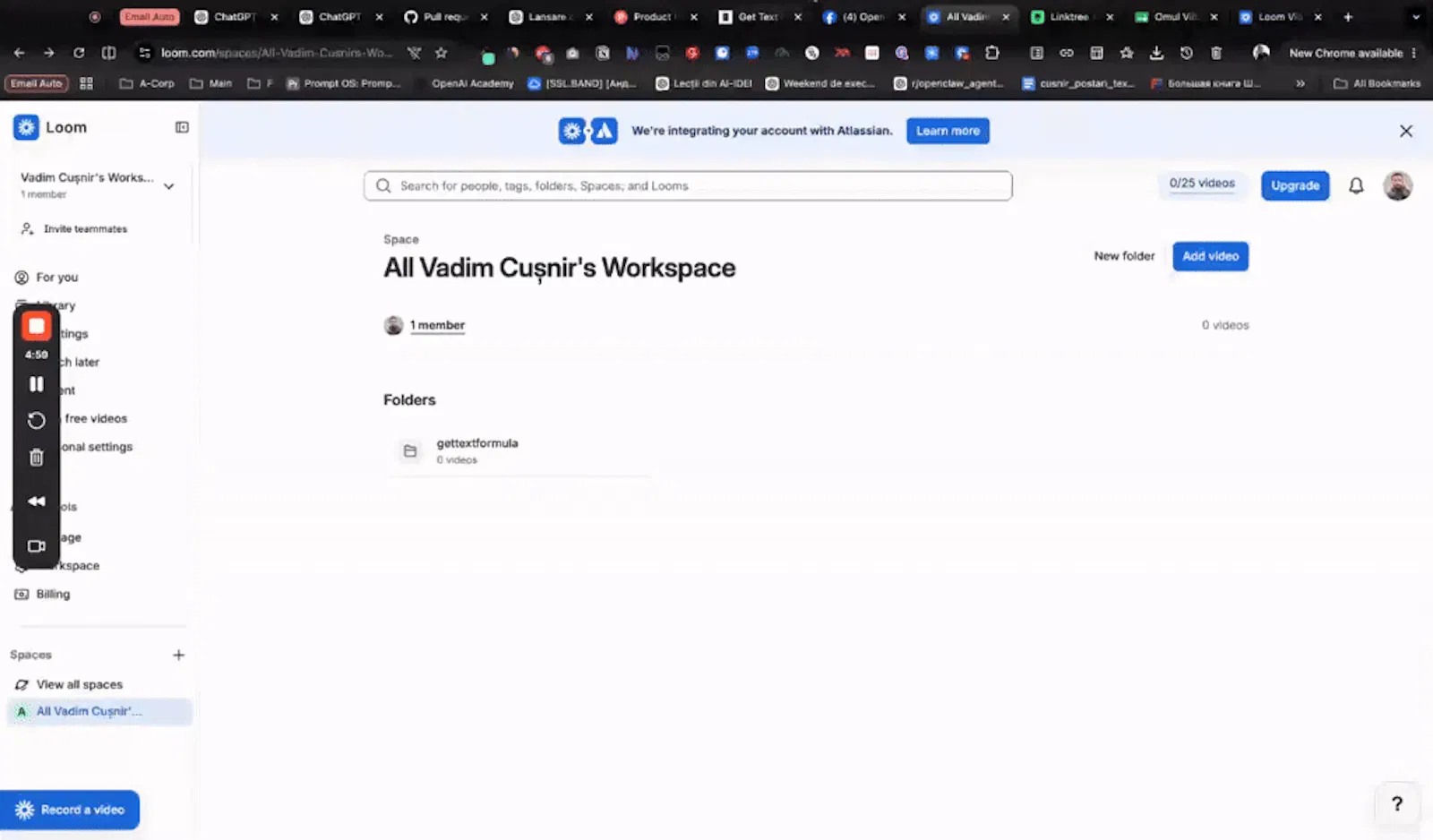The height and width of the screenshot is (840, 1433).
Task: Pause the Loom recording
Action: pos(37,384)
